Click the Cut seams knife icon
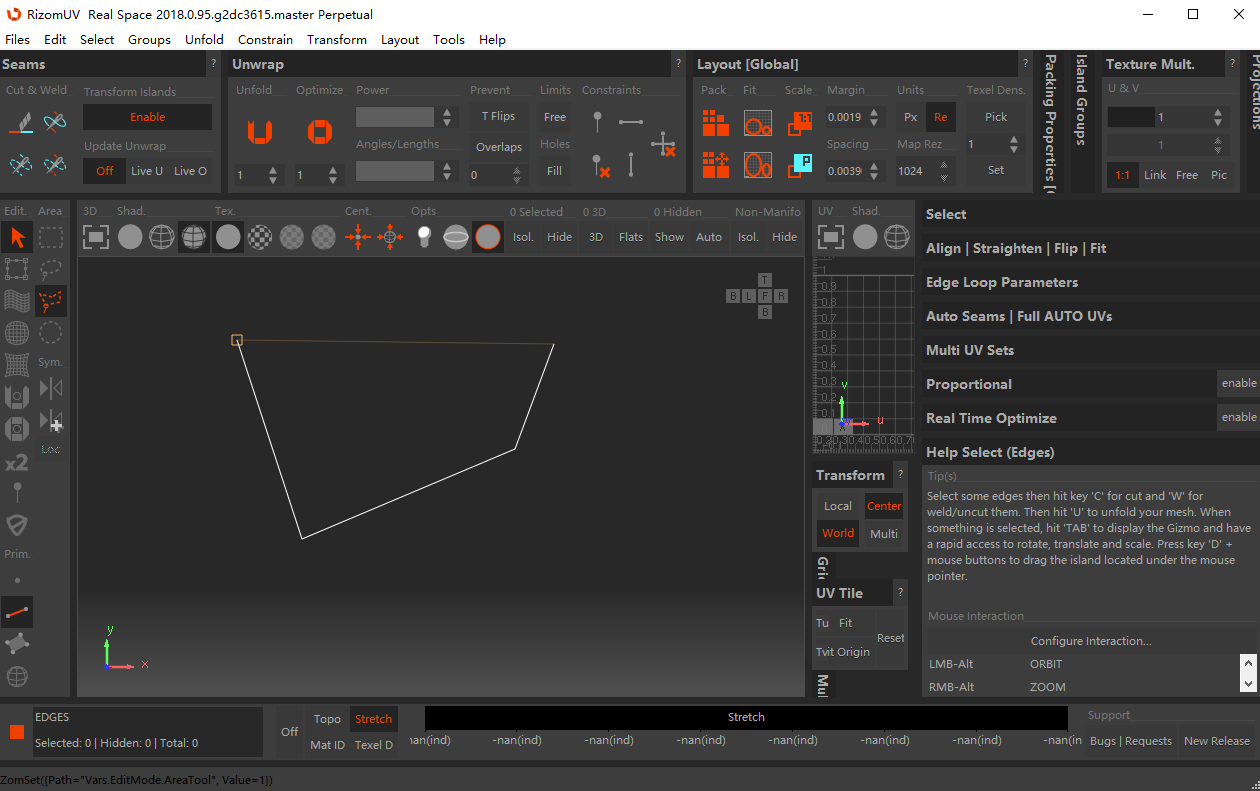 (20, 121)
